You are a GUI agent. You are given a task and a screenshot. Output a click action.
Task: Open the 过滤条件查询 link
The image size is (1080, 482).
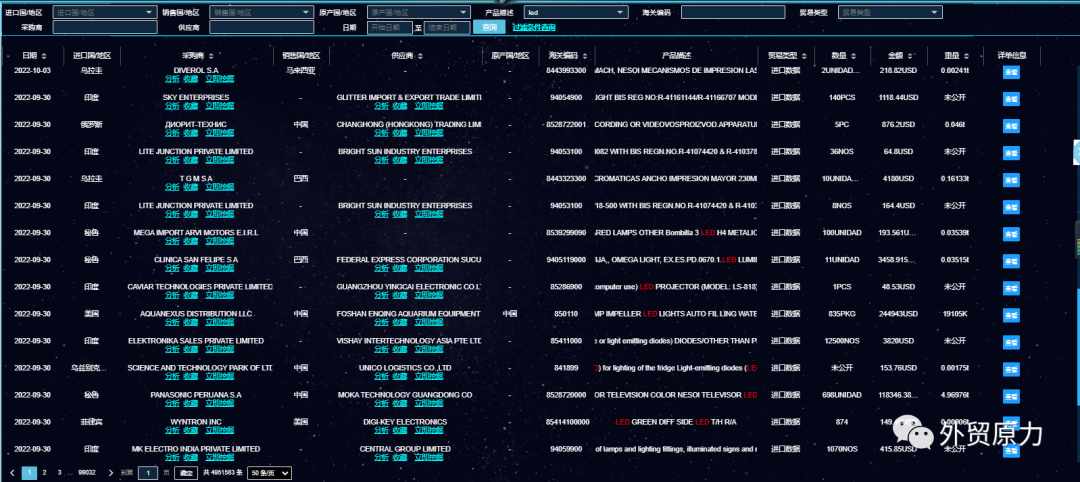tap(534, 28)
